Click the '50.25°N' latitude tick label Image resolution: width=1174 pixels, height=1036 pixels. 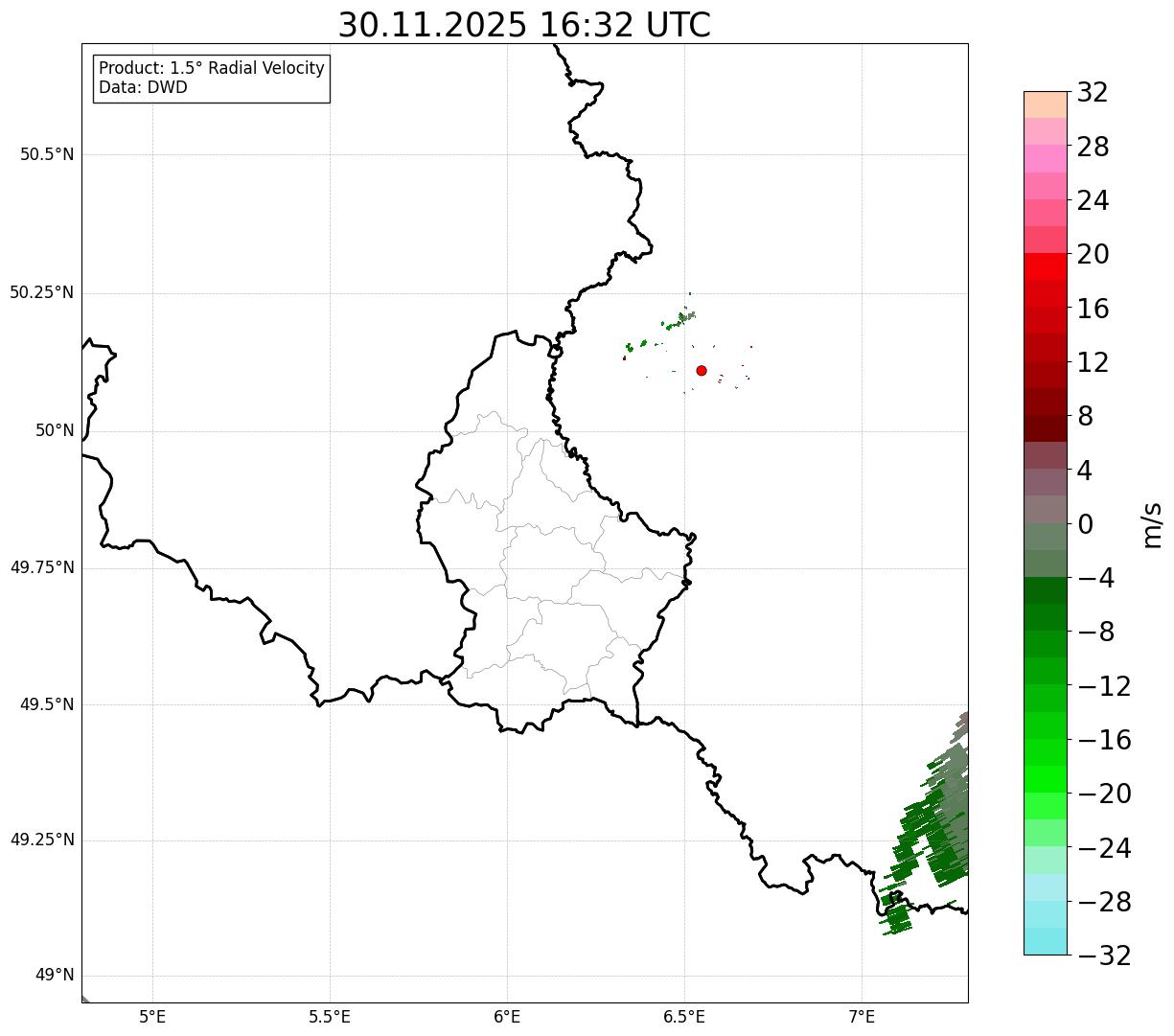click(42, 292)
